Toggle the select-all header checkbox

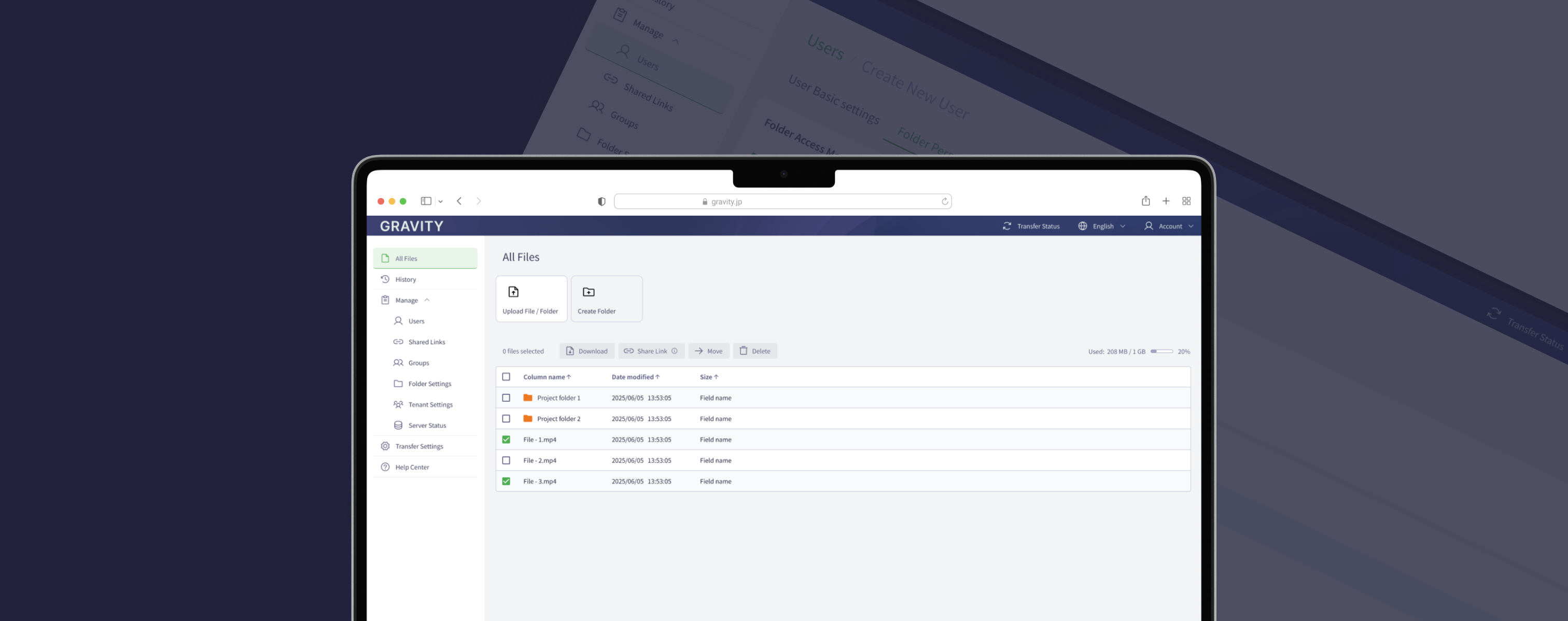[x=506, y=376]
